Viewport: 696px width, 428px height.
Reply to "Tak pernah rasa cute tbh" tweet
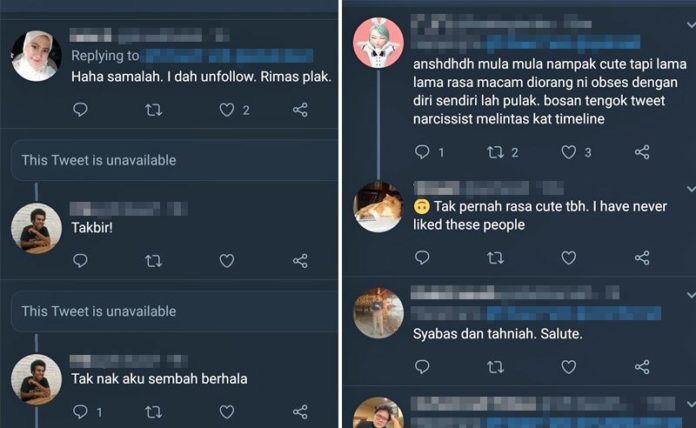[x=422, y=258]
